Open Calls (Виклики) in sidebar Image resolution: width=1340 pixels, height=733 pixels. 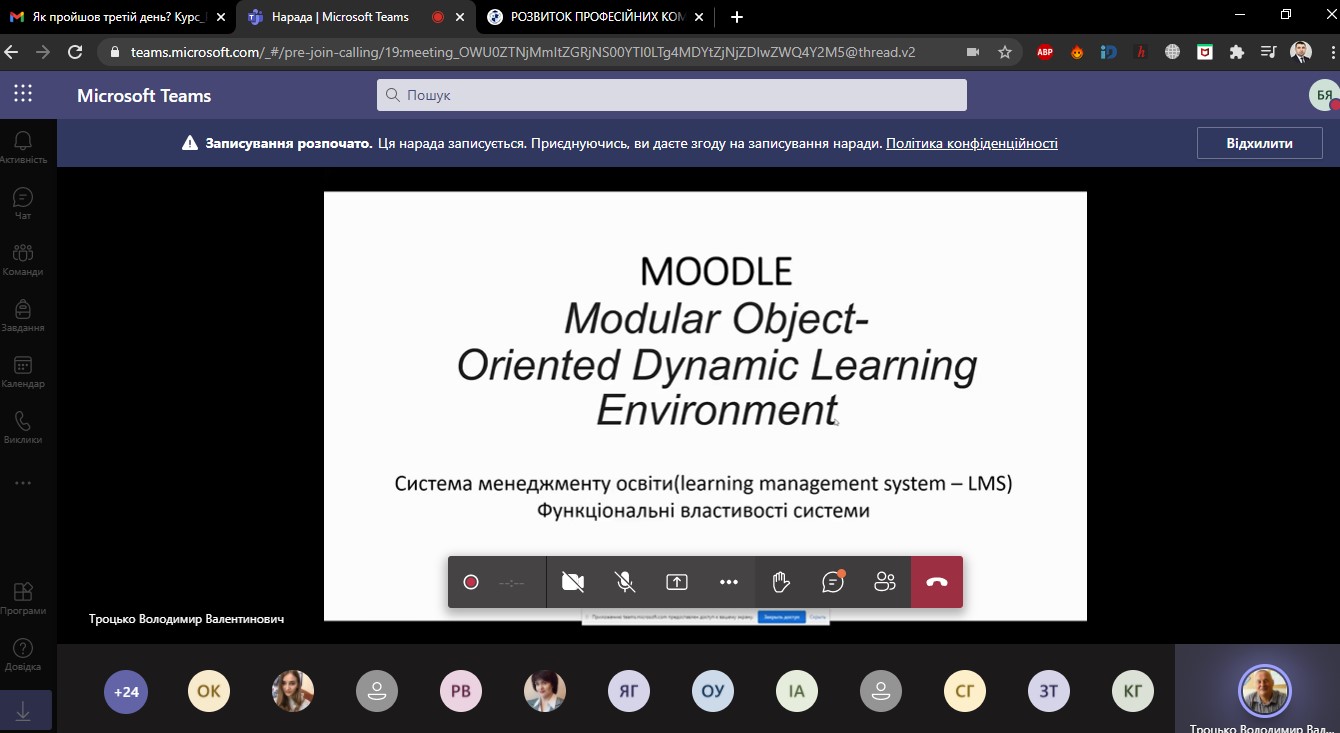point(23,427)
